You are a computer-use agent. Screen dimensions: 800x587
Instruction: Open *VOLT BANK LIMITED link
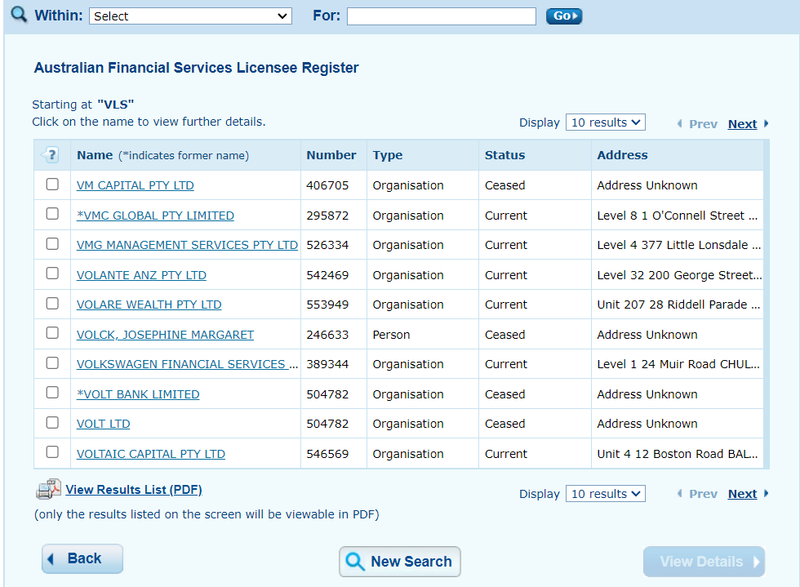point(138,395)
